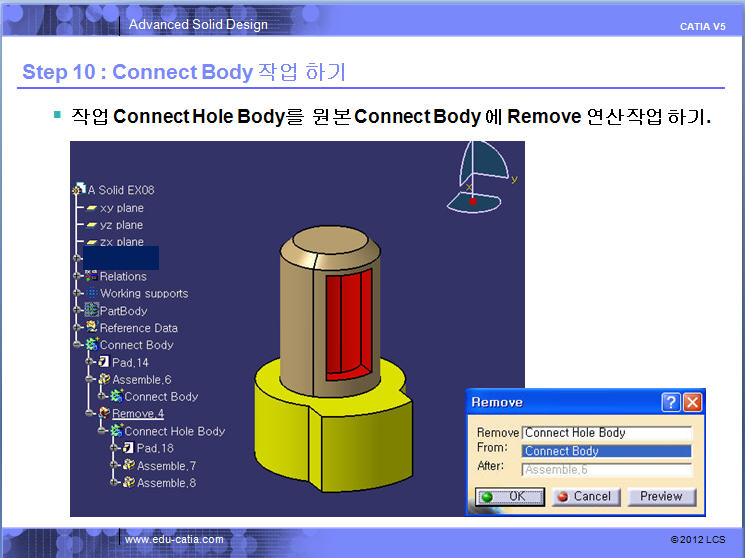Click the Assemble.7 feature icon
This screenshot has width=745, height=558.
click(x=128, y=466)
